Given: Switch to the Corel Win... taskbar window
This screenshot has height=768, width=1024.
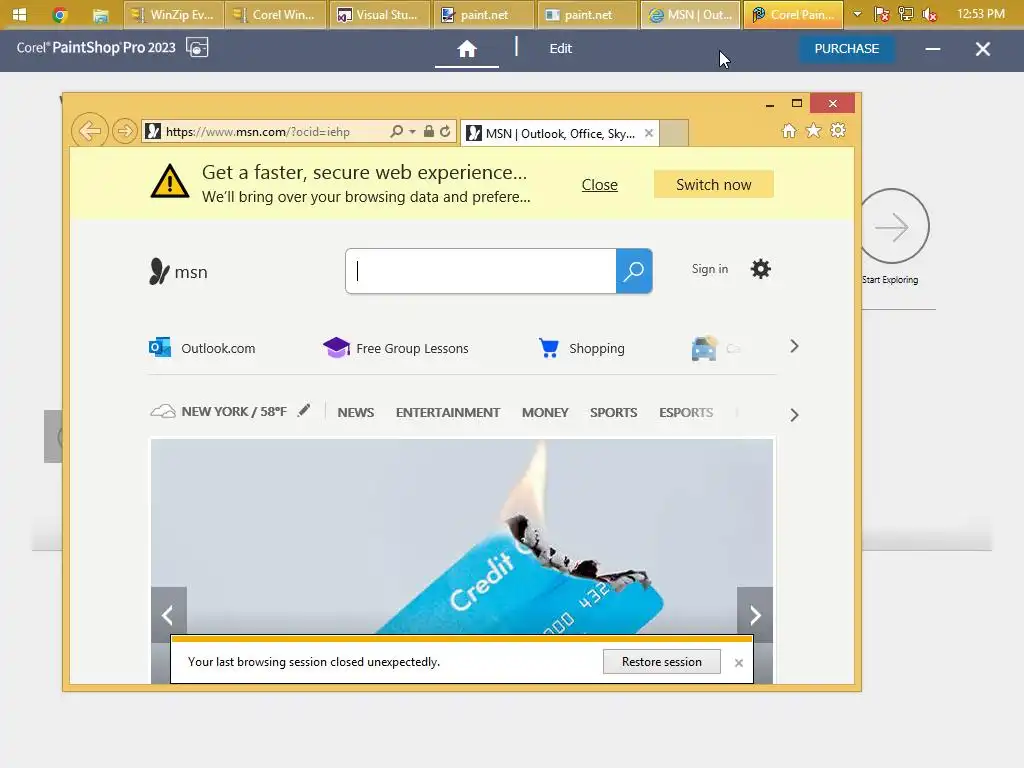Looking at the screenshot, I should (x=275, y=14).
